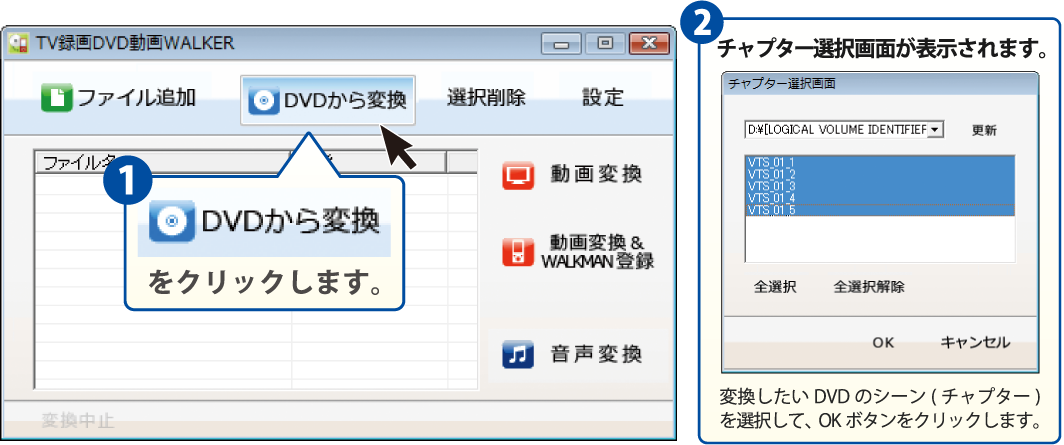This screenshot has width=1064, height=445.
Task: Minimize the TV録画DVD動画WALKER window
Action: pos(561,44)
